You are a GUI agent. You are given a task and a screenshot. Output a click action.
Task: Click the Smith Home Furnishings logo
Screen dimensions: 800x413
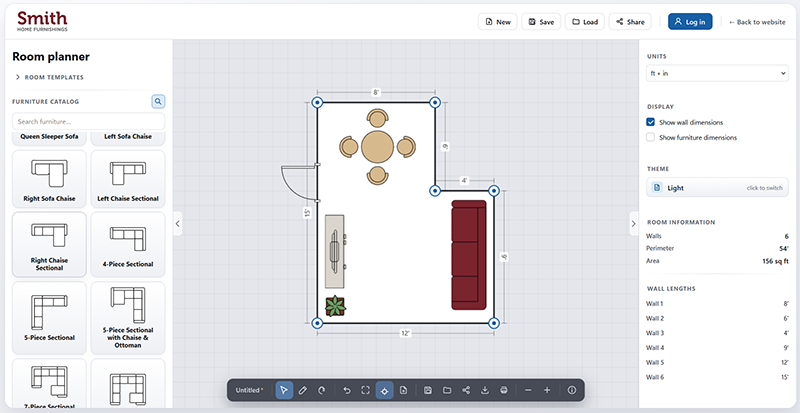click(x=42, y=21)
